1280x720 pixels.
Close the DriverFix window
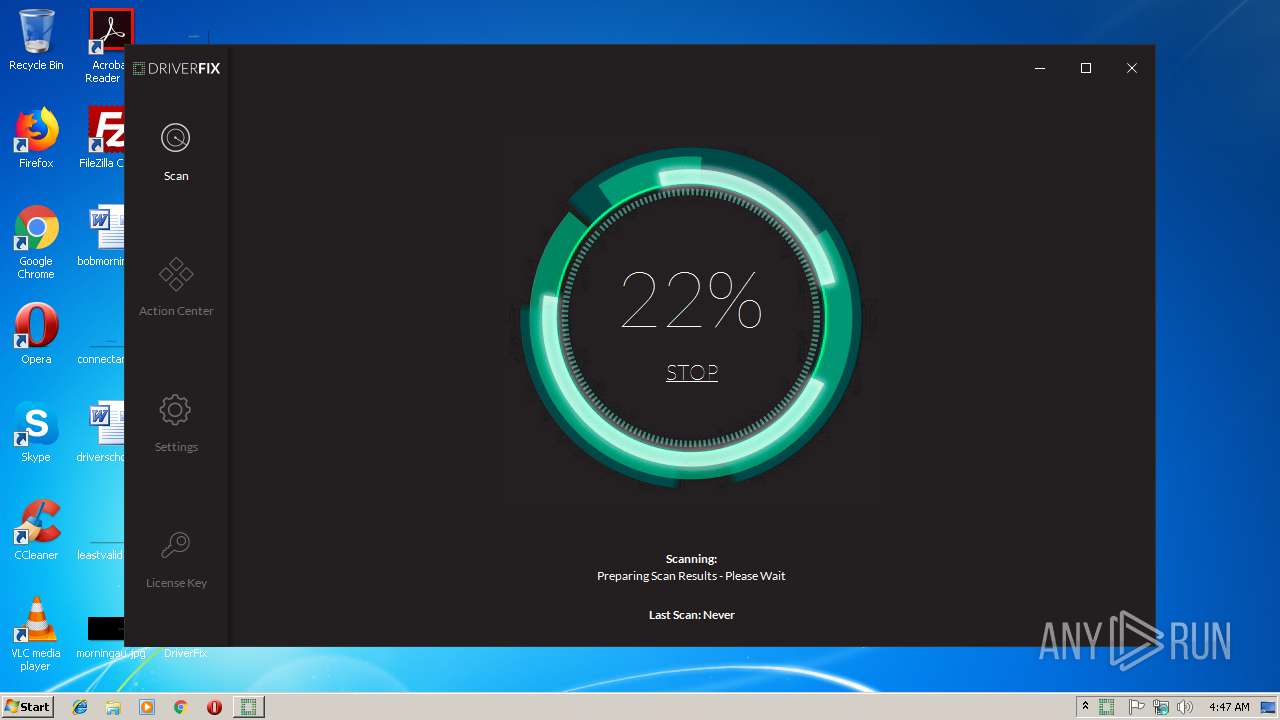1132,68
